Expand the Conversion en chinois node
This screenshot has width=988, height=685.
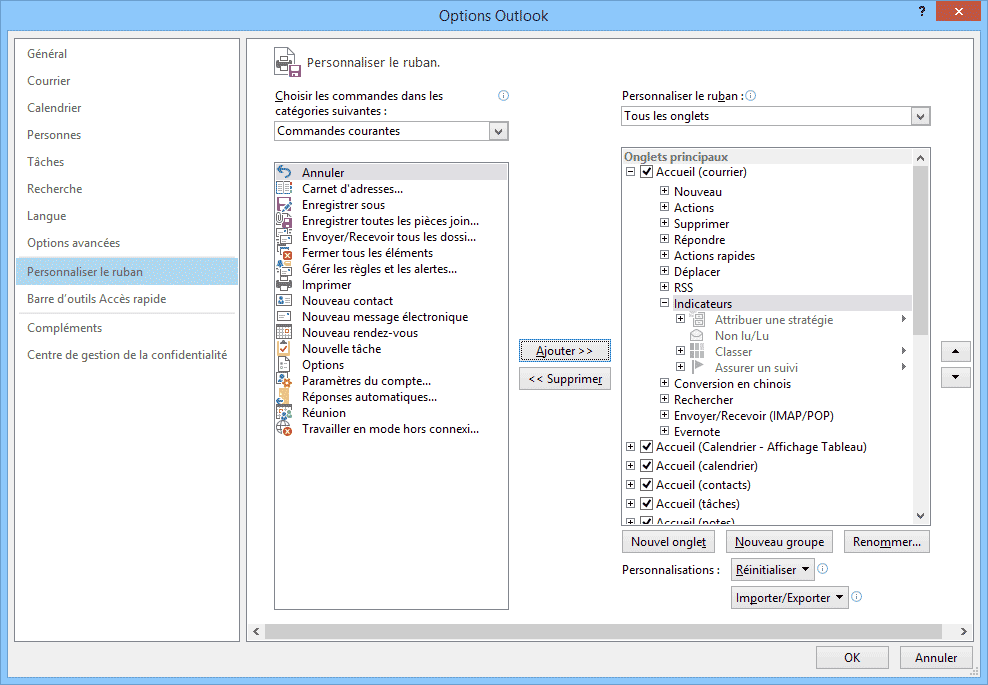coord(664,383)
